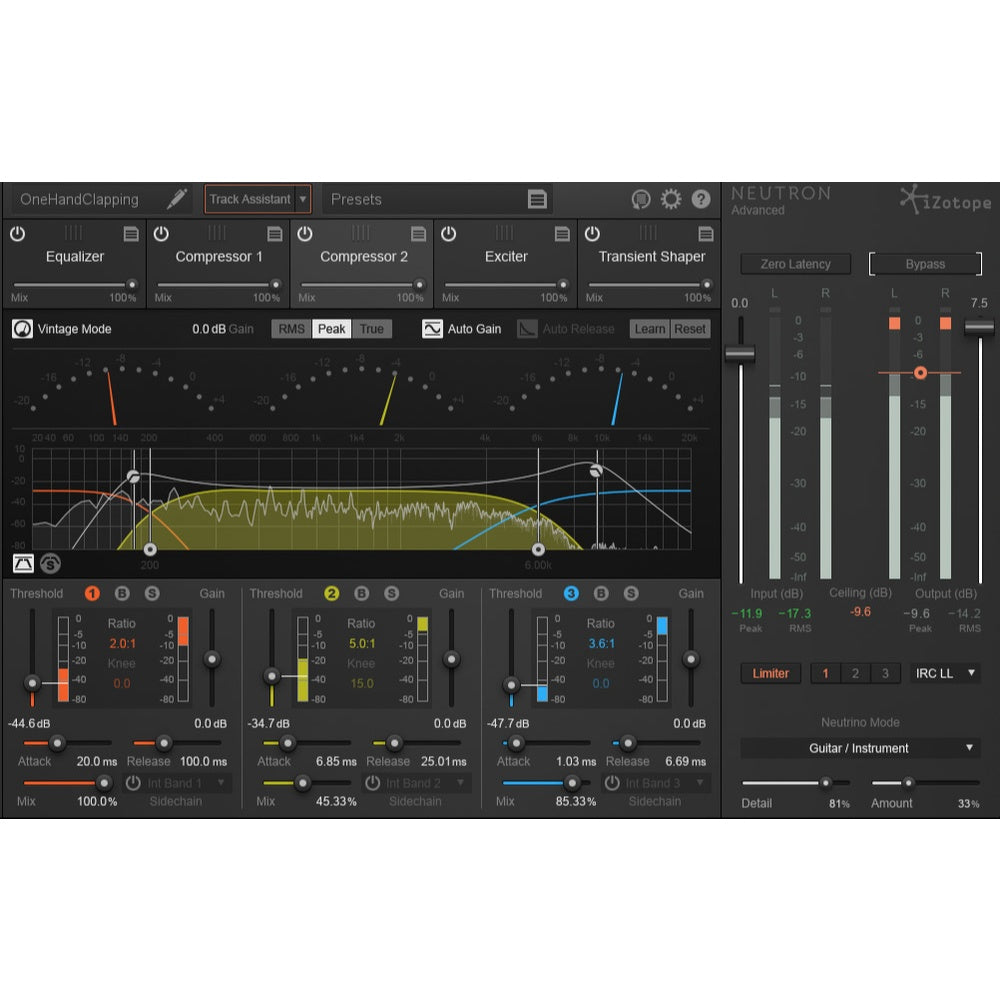Click the Help question mark icon

(x=699, y=198)
